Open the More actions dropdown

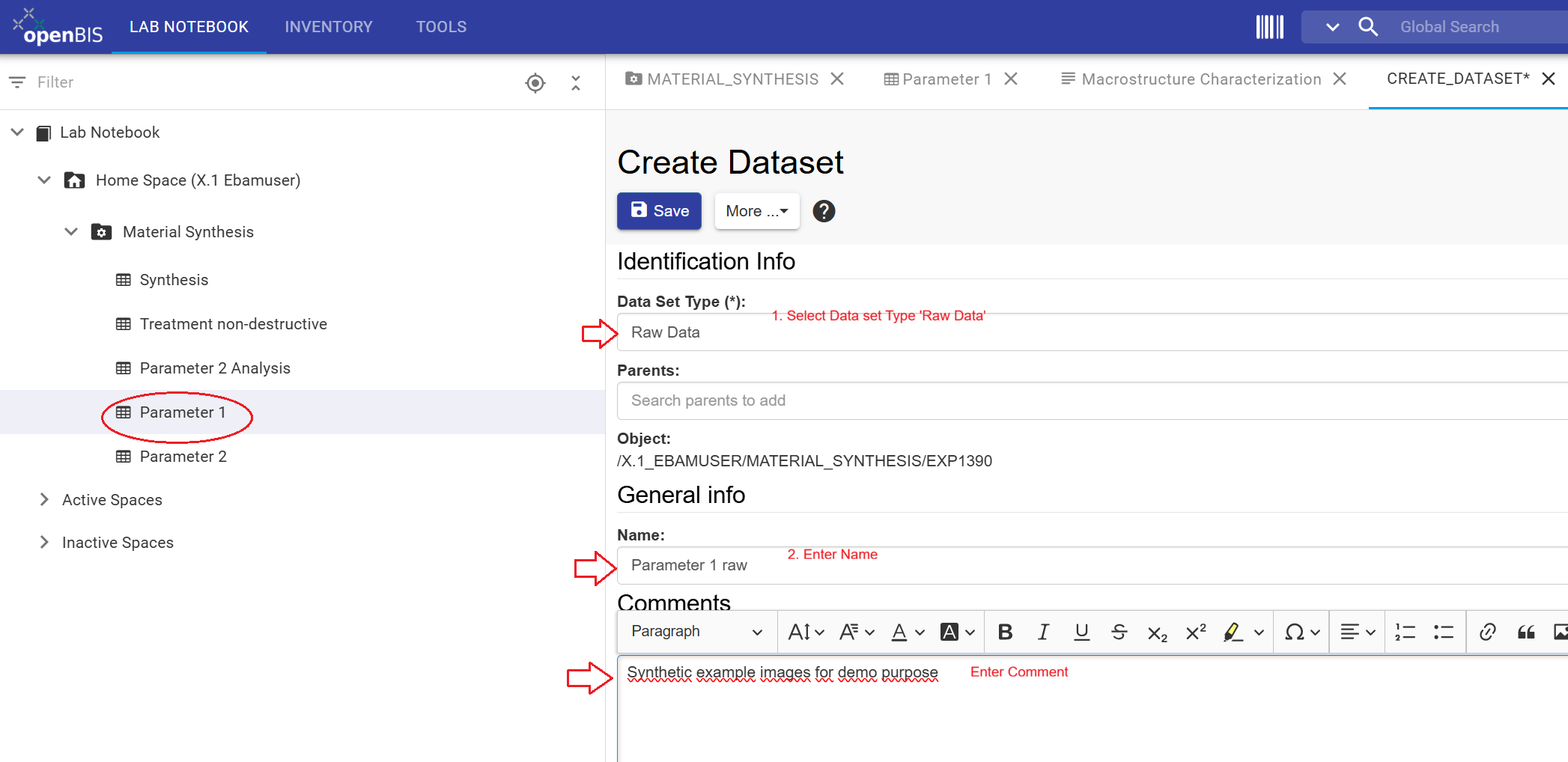(757, 211)
